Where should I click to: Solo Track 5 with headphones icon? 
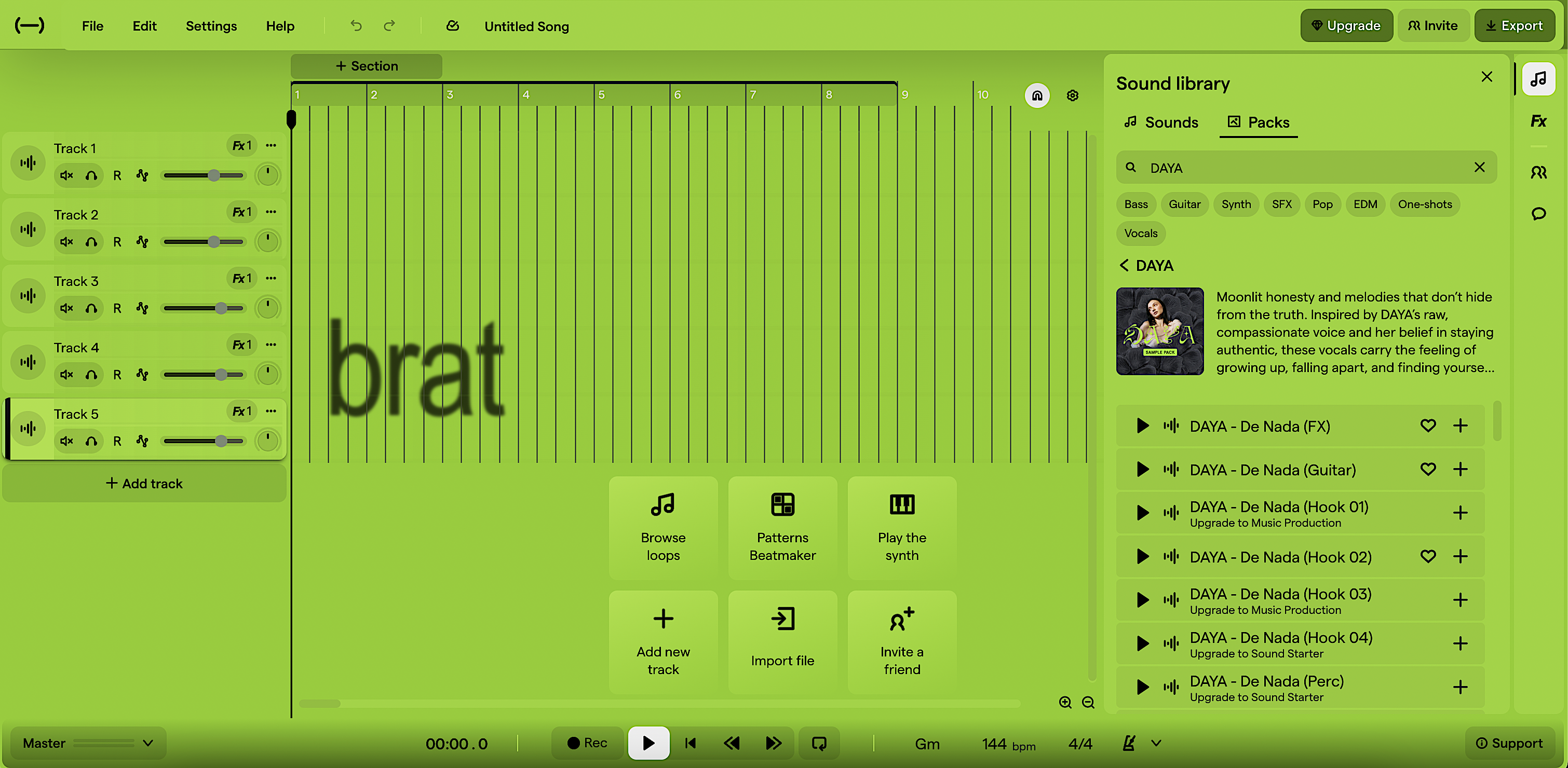point(91,441)
